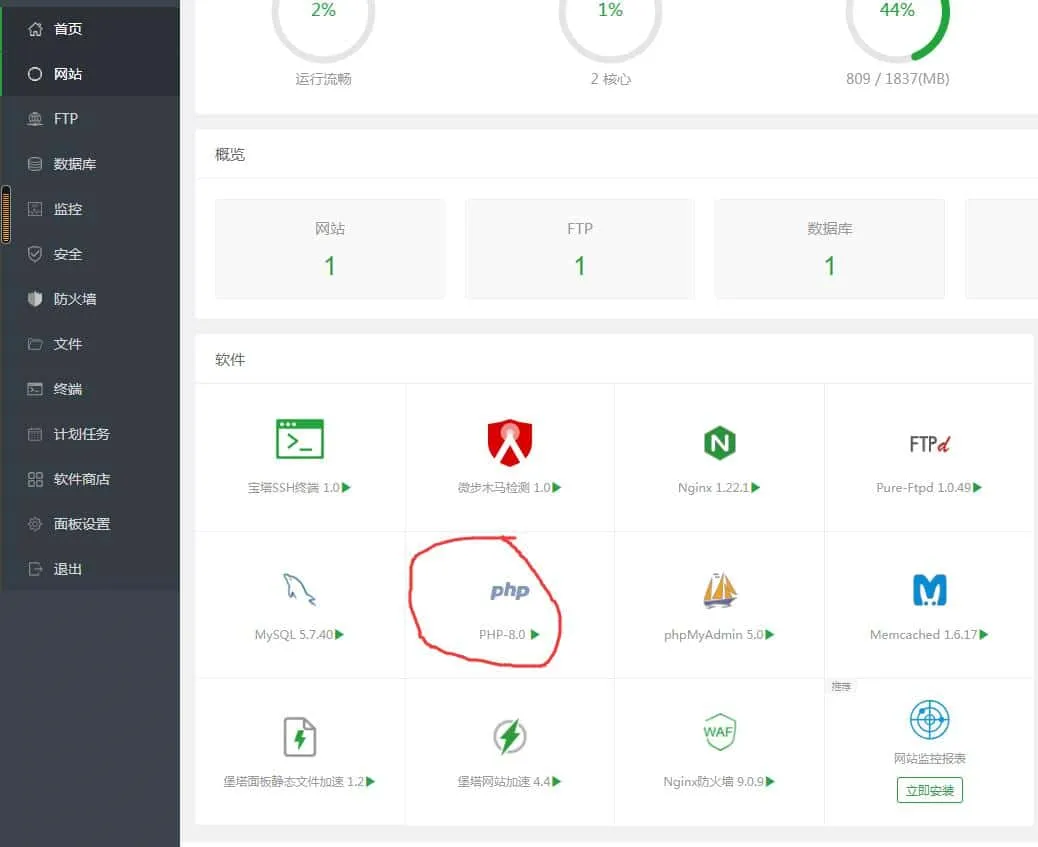Click the gear icon beside 面板设置
Viewport: 1038px width, 847px height.
click(x=35, y=524)
